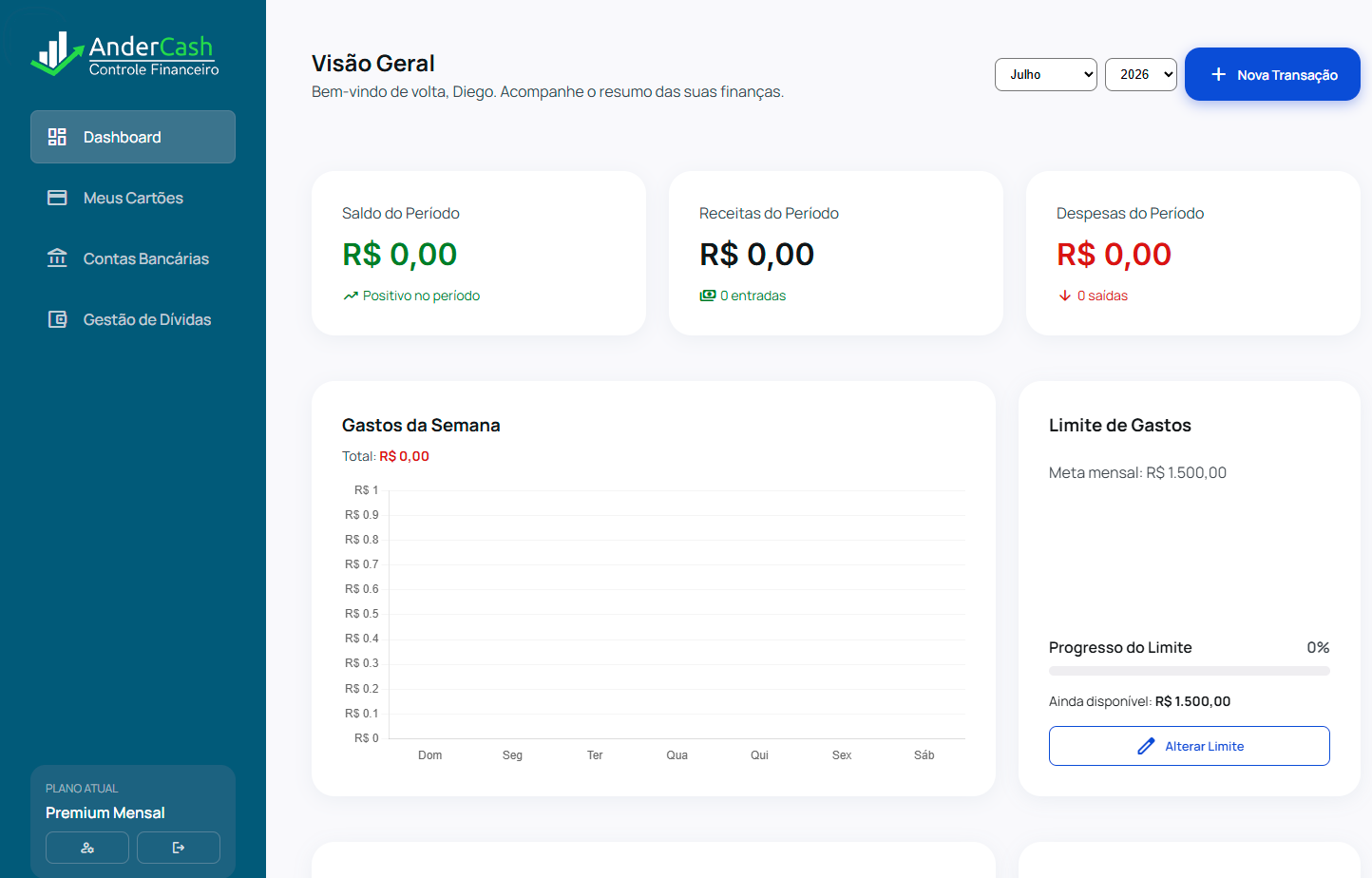The width and height of the screenshot is (1372, 878).
Task: Click the Sáb label on chart axis
Action: (924, 755)
